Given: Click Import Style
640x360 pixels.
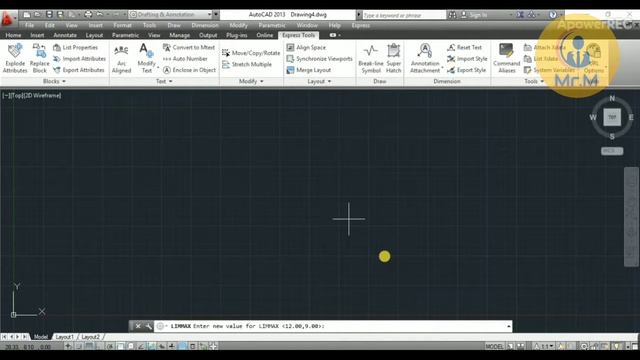Looking at the screenshot, I should click(467, 59).
